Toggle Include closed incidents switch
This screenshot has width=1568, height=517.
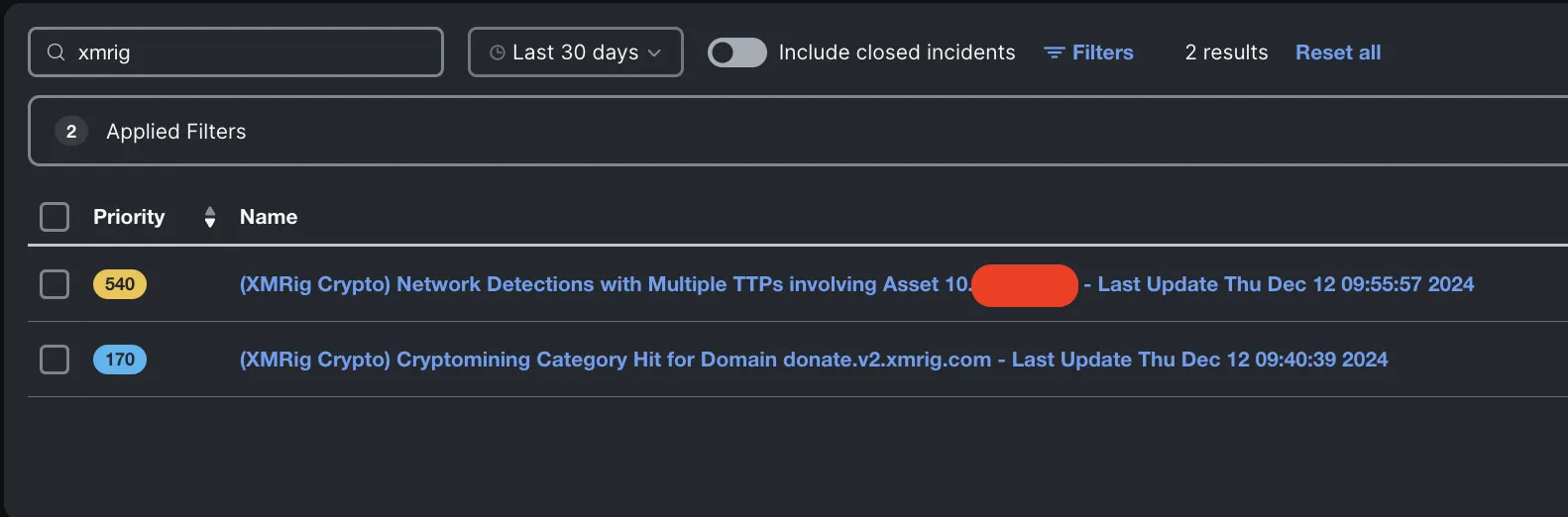click(736, 52)
